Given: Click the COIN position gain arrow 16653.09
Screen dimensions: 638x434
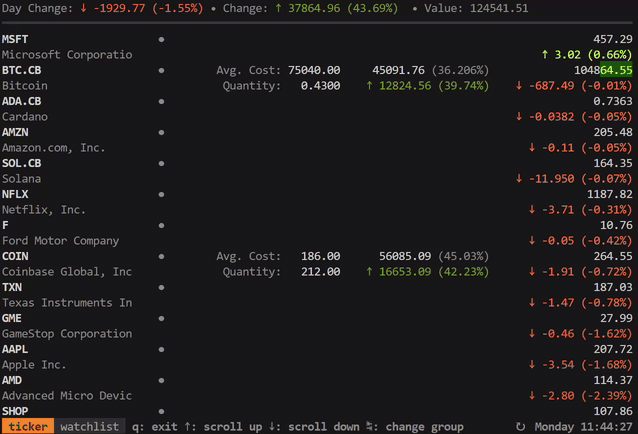Looking at the screenshot, I should (369, 272).
